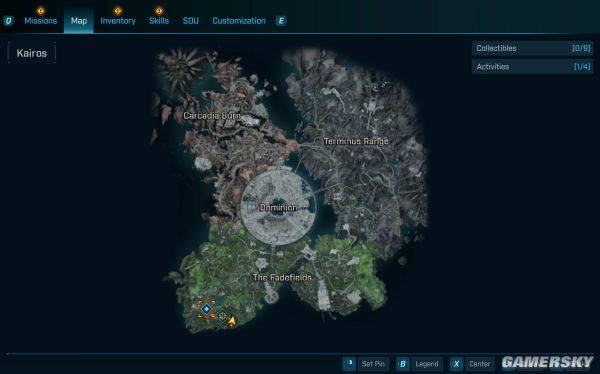
Task: Click the B key icon for Legend
Action: click(402, 364)
